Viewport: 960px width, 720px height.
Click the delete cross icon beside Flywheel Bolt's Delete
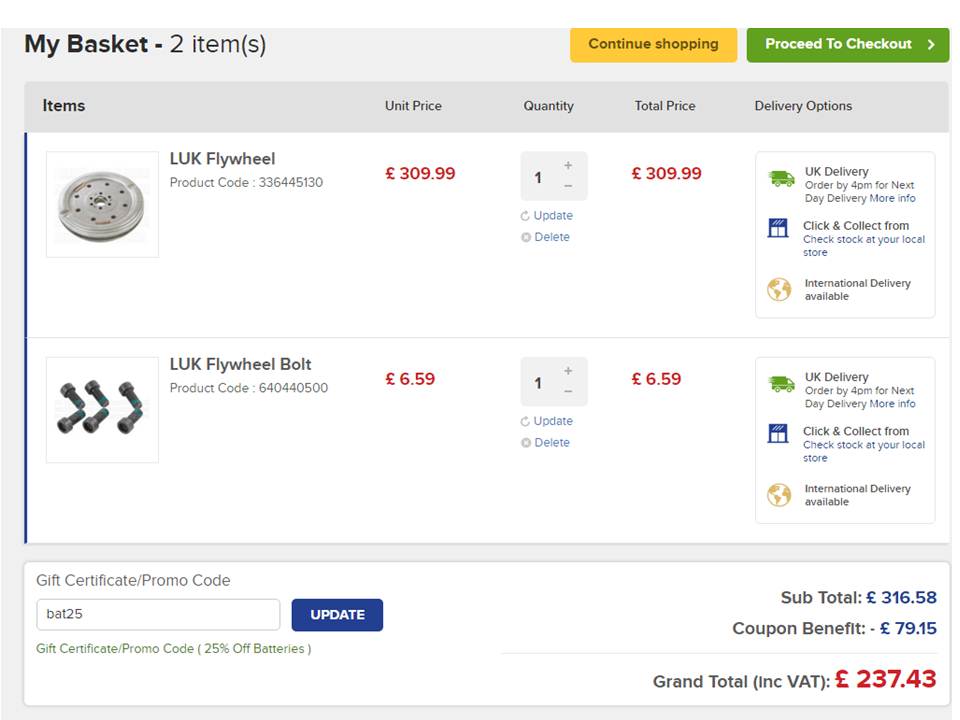click(526, 443)
